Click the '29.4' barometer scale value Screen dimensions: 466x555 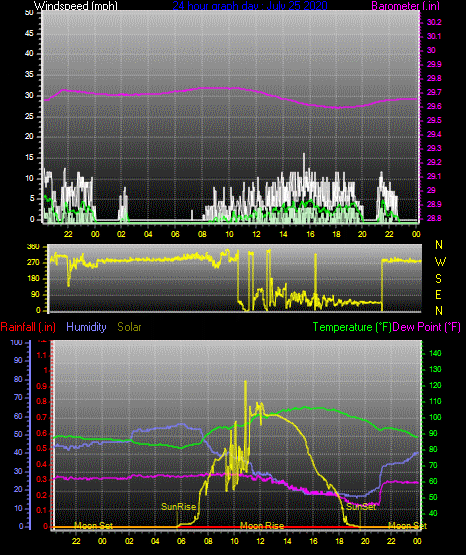tap(434, 135)
